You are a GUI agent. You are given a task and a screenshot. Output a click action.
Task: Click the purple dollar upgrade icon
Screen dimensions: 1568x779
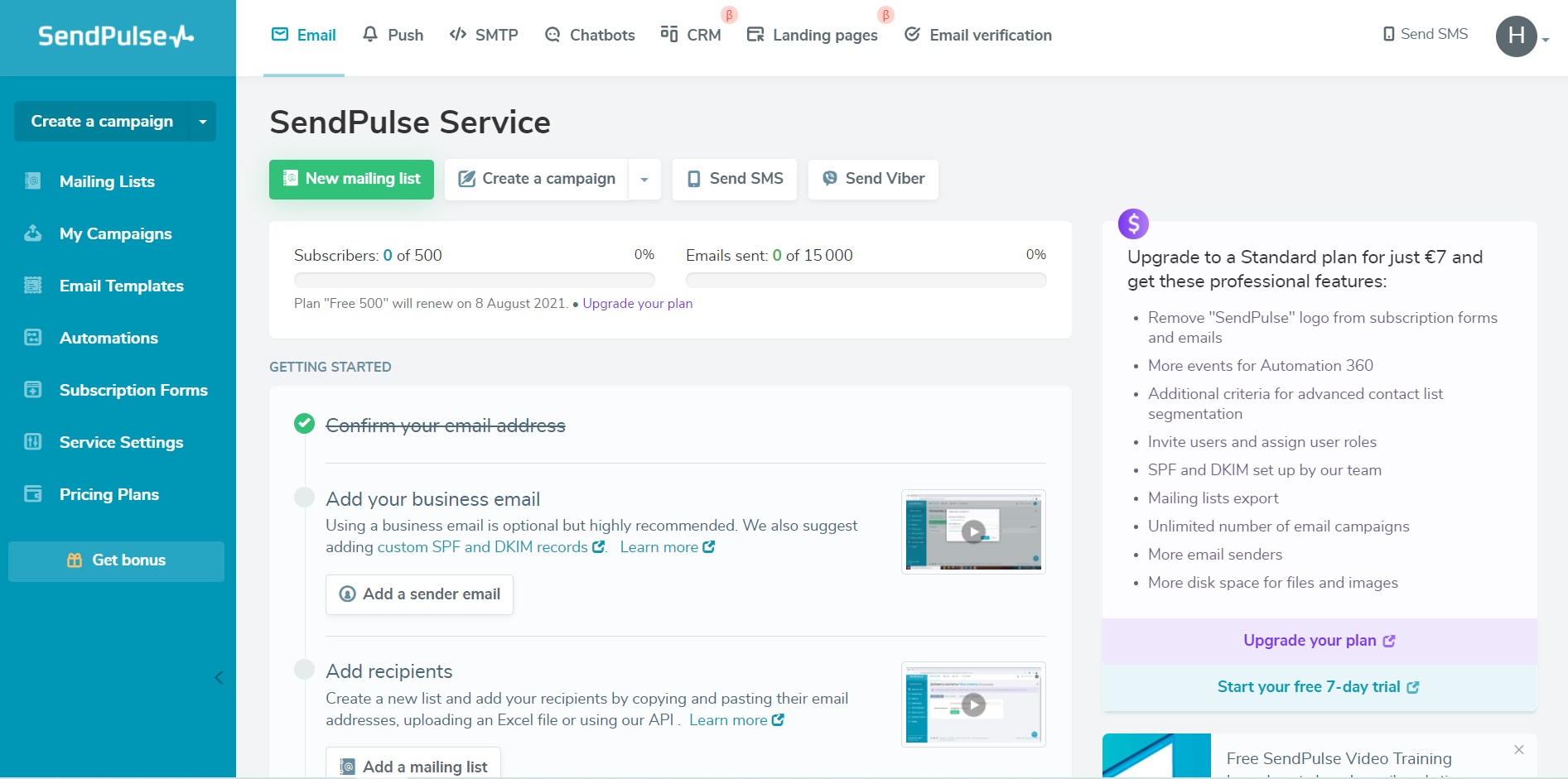(x=1133, y=224)
